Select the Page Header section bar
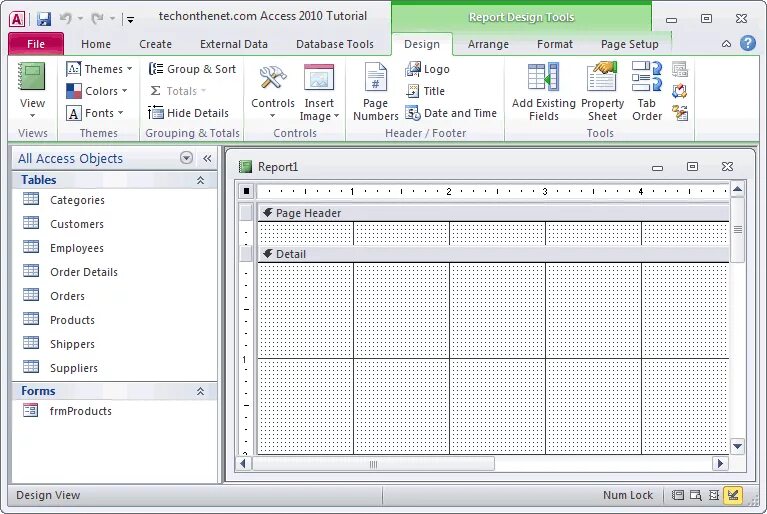Screen dimensions: 767x514 click(x=494, y=213)
